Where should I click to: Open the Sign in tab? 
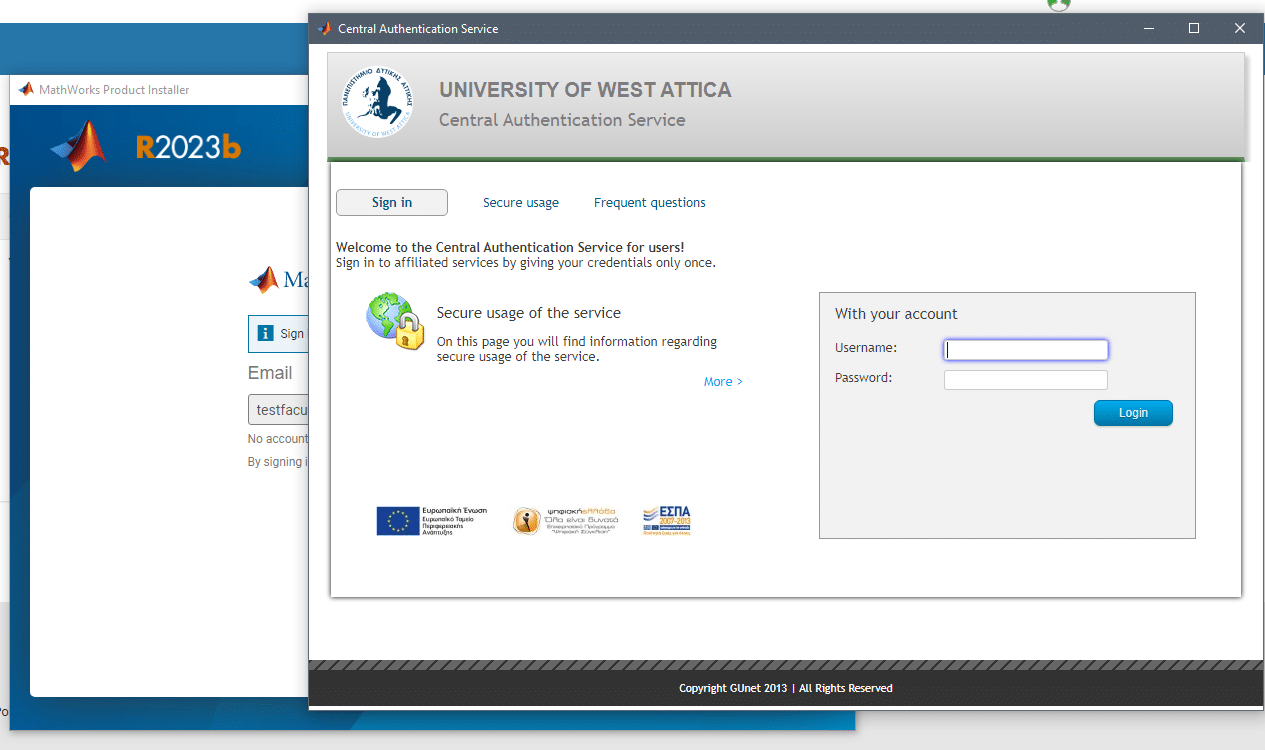click(392, 203)
